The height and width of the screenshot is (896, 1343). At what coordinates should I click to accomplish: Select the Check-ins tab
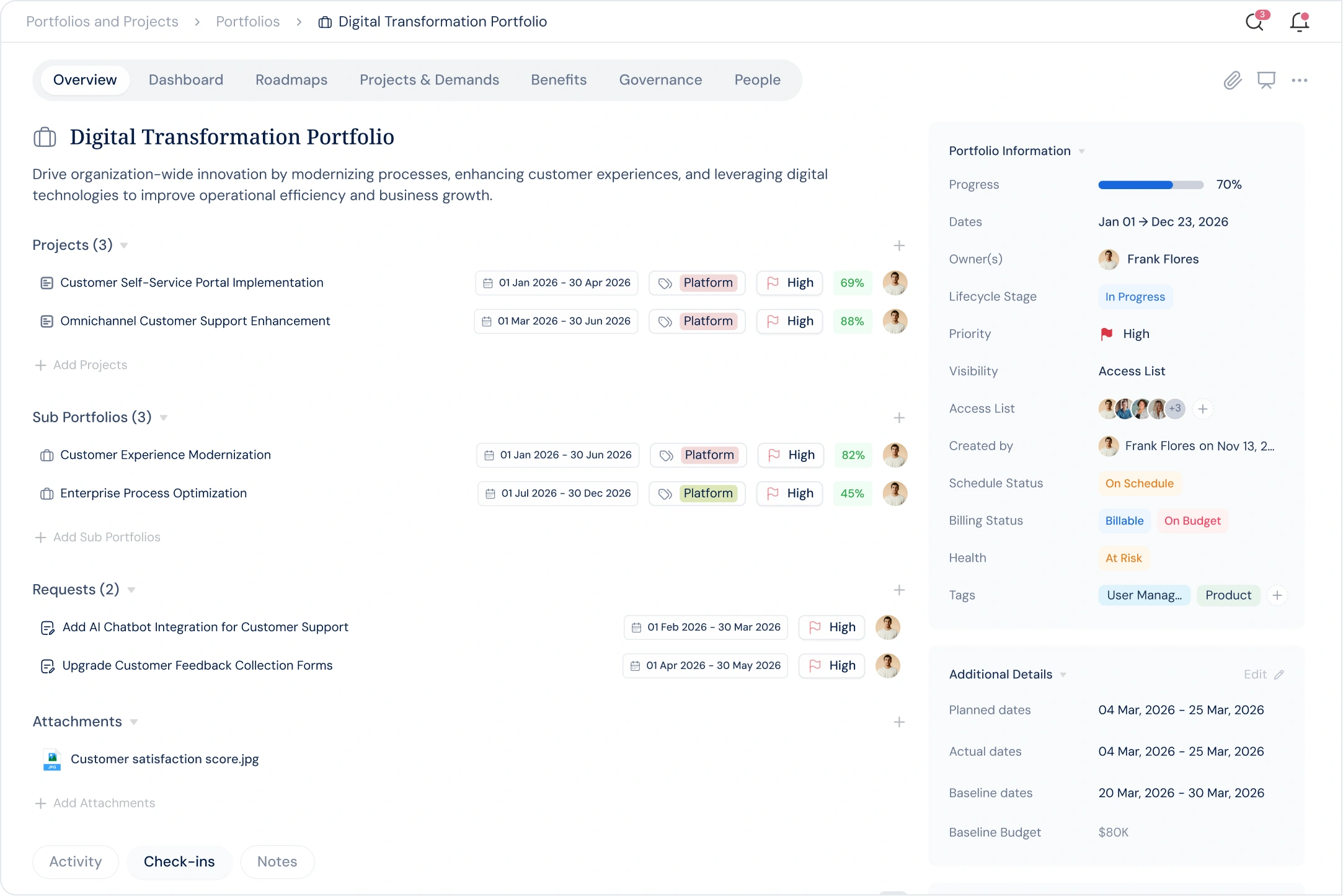(179, 862)
